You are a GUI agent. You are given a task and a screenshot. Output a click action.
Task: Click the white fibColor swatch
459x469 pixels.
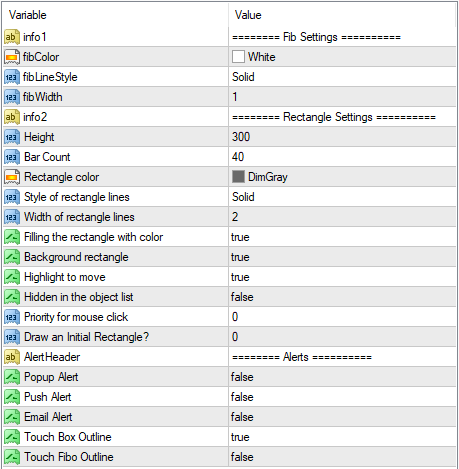[x=238, y=57]
